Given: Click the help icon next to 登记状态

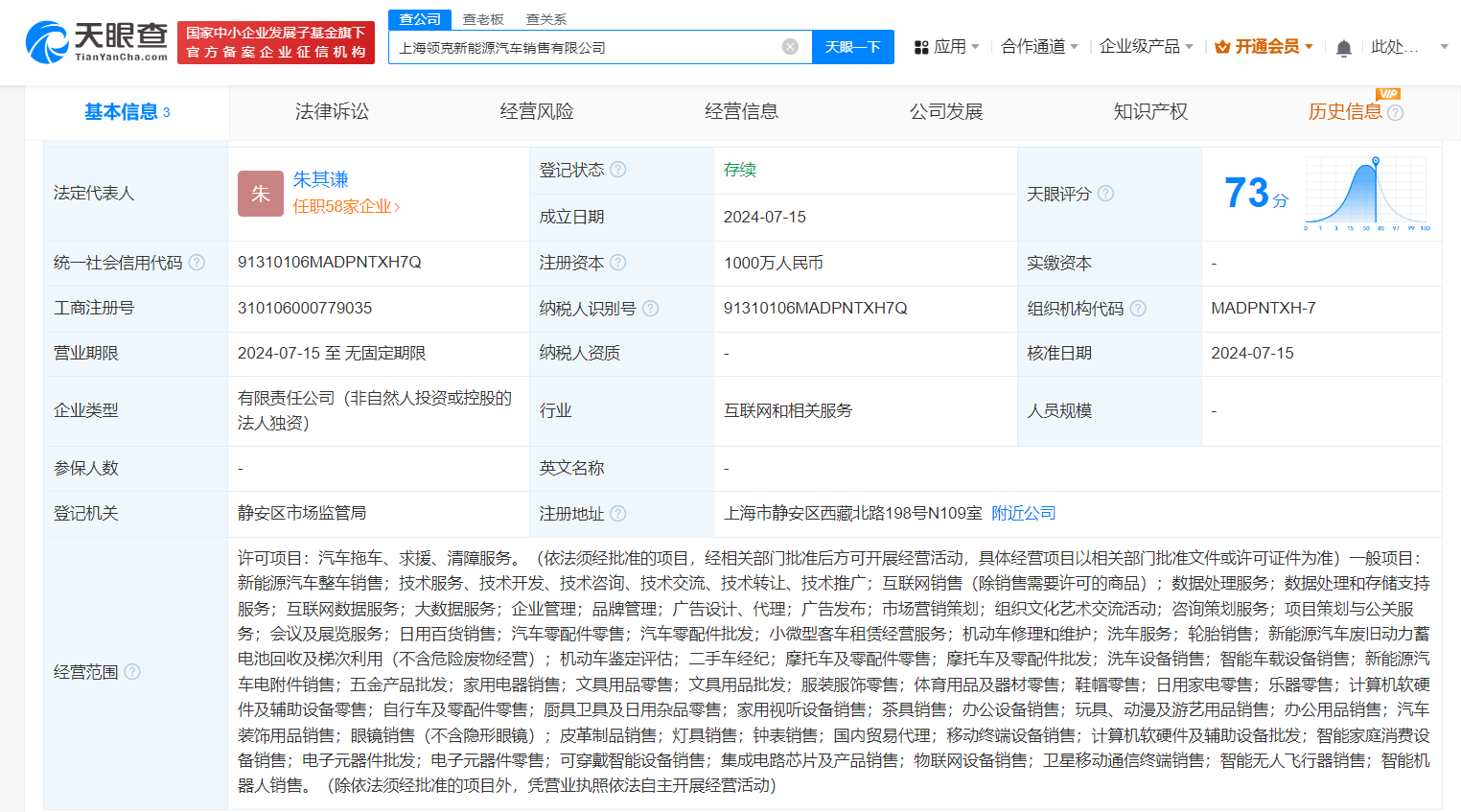Looking at the screenshot, I should click(x=619, y=169).
